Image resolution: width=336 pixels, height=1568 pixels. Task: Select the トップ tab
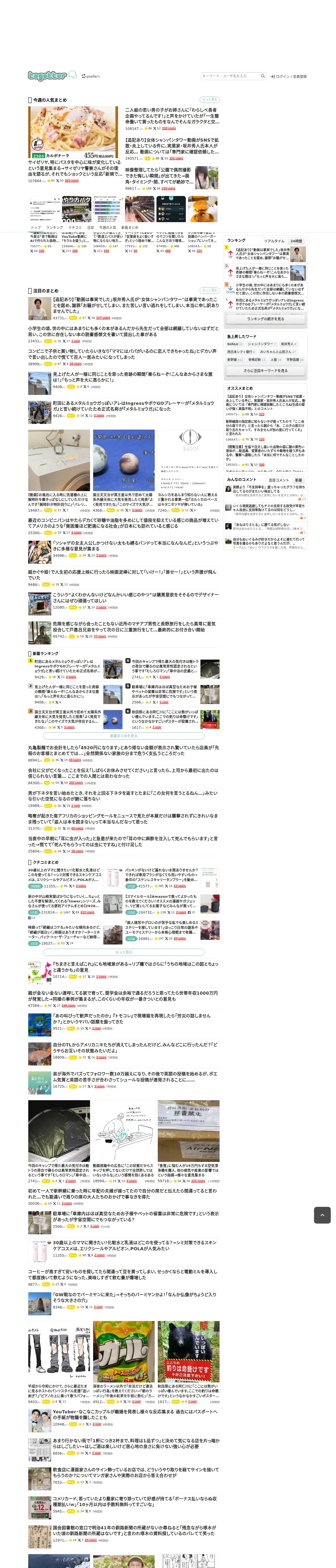pyautogui.click(x=36, y=228)
